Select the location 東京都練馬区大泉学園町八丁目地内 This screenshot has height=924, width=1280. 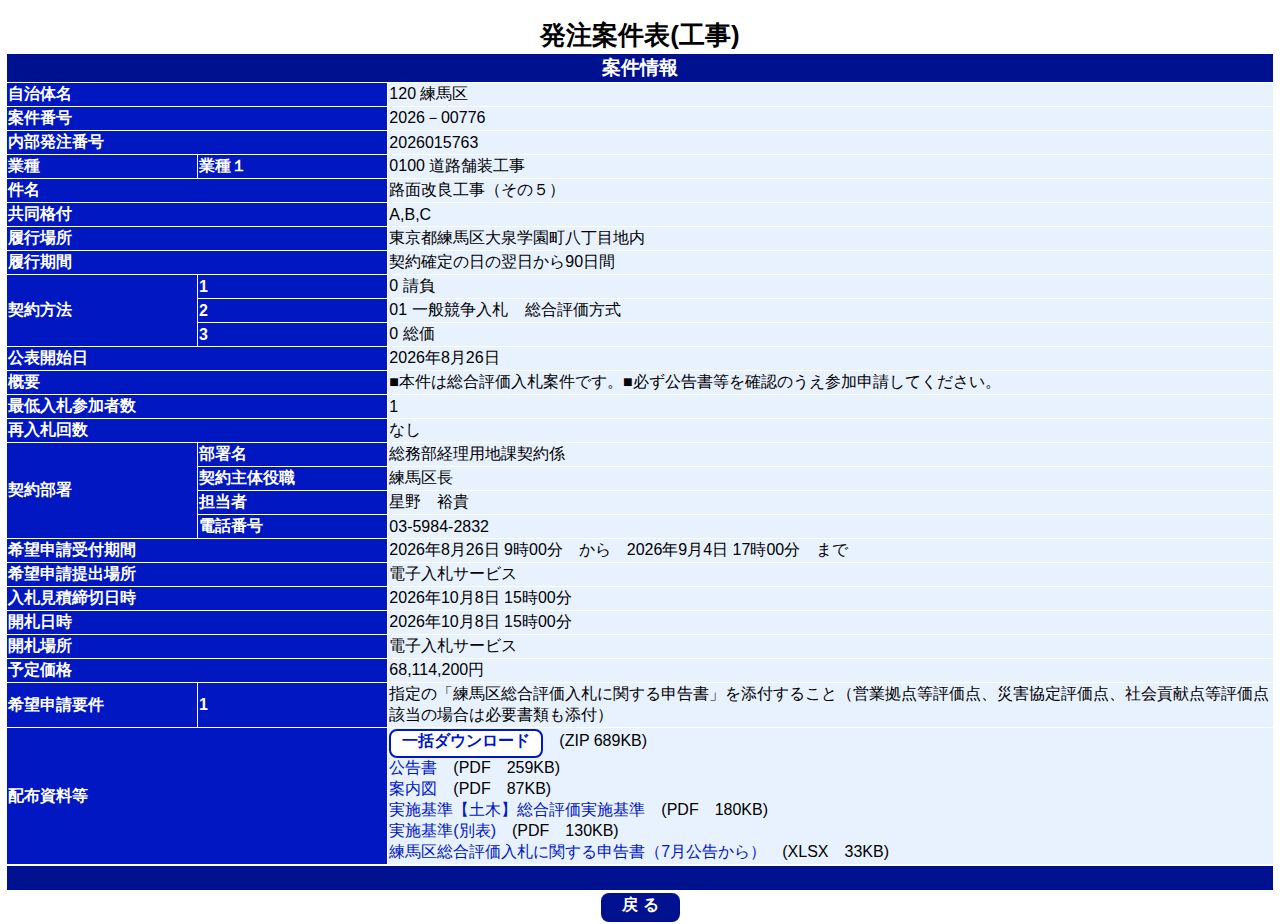[516, 238]
